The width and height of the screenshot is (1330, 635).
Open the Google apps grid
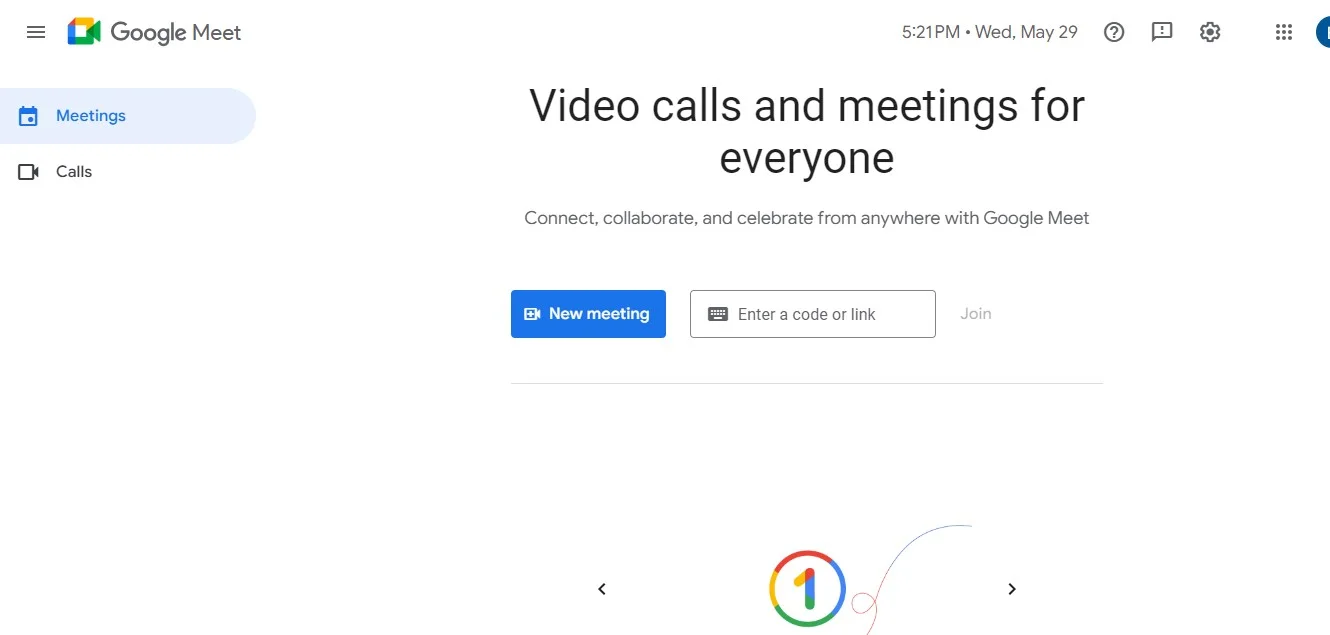click(x=1284, y=32)
